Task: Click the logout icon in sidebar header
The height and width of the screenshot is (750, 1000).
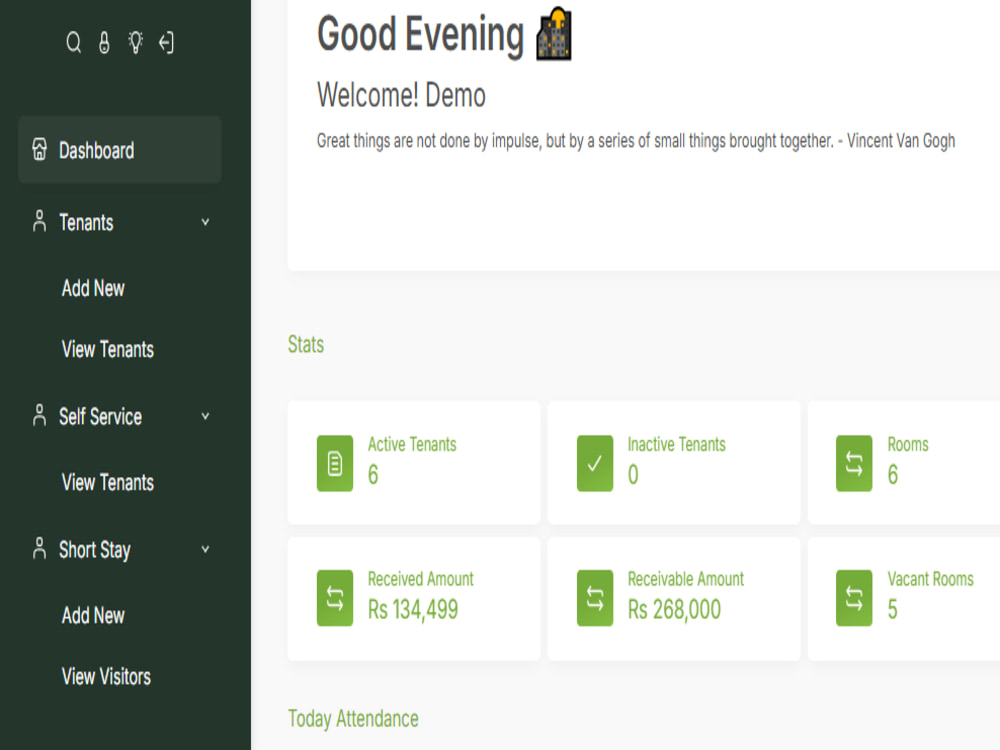Action: [x=166, y=43]
